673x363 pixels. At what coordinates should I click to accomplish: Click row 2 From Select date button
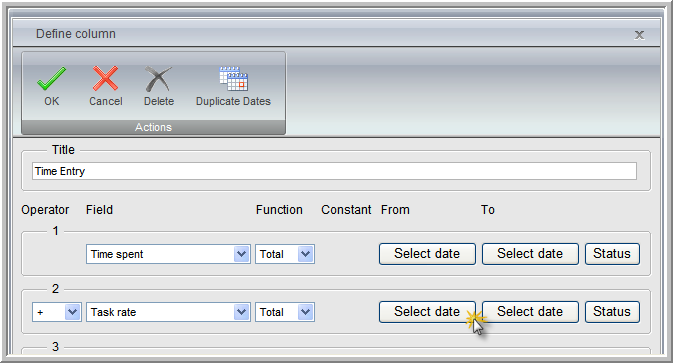click(x=427, y=312)
